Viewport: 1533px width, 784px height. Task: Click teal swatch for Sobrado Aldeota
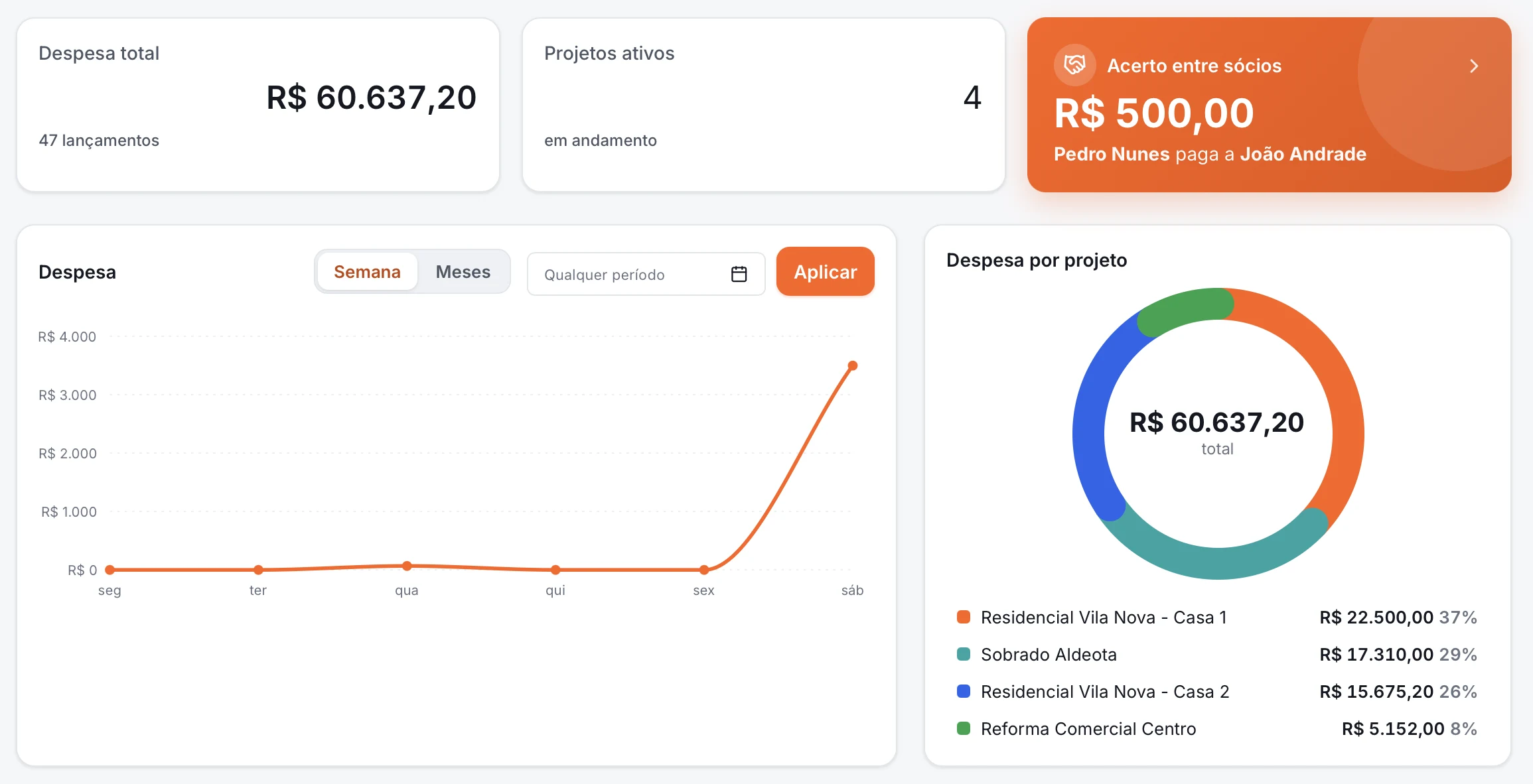point(963,654)
